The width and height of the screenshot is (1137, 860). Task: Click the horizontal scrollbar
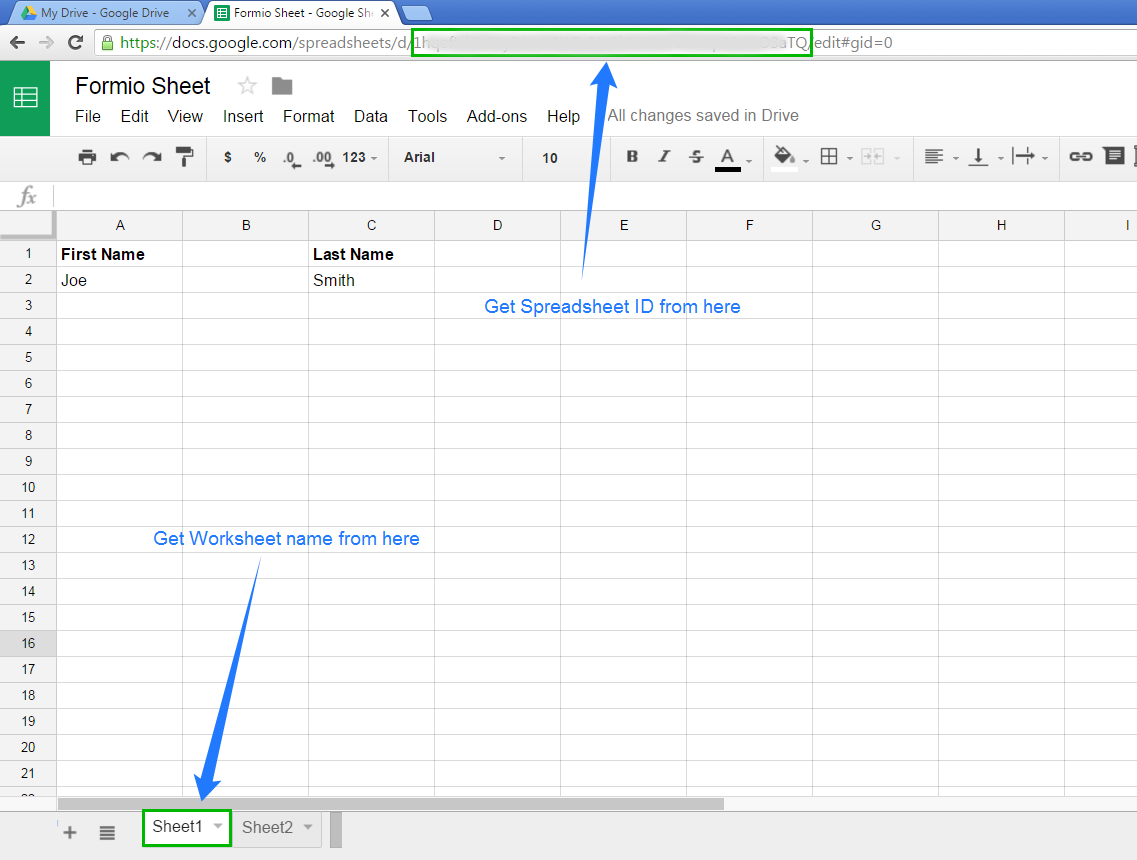click(x=391, y=803)
